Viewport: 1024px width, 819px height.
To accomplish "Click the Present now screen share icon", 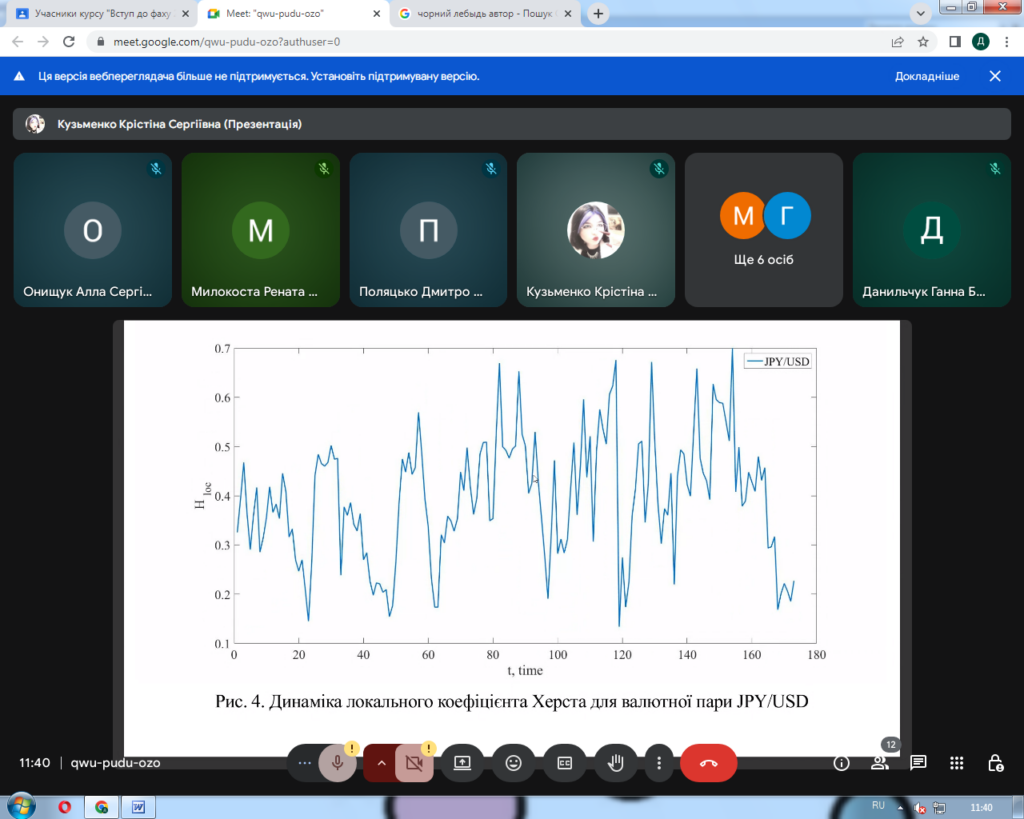I will [x=462, y=763].
